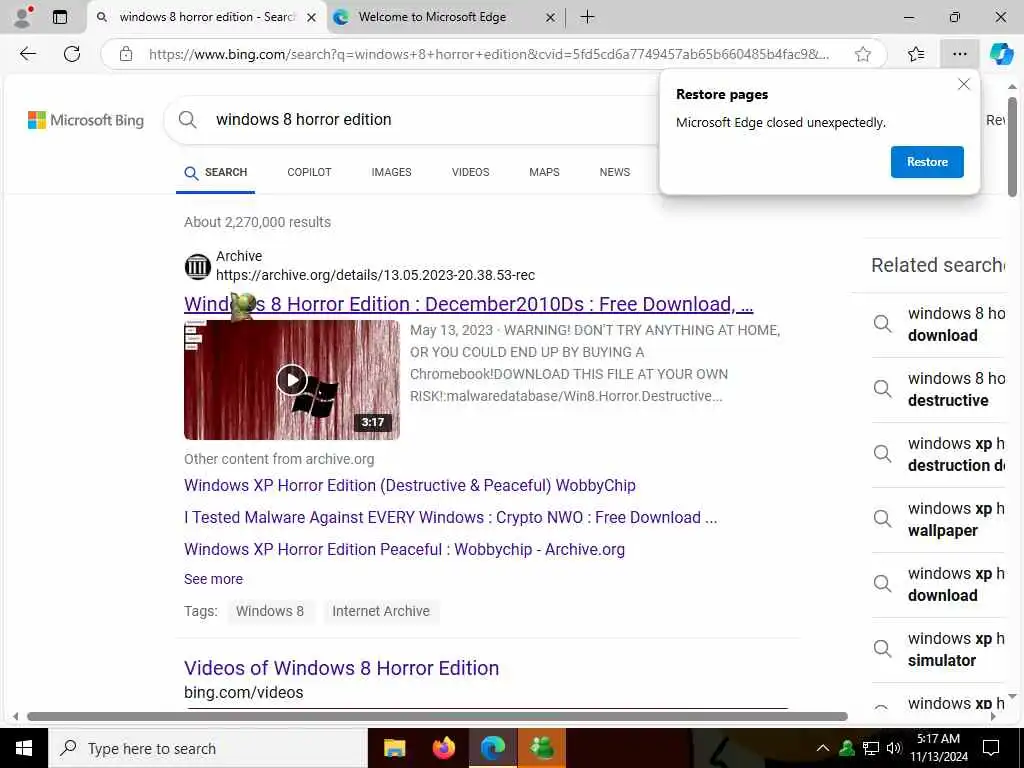Open I Tested Malware Against EVERY Windows link
The height and width of the screenshot is (768, 1024).
(x=451, y=517)
